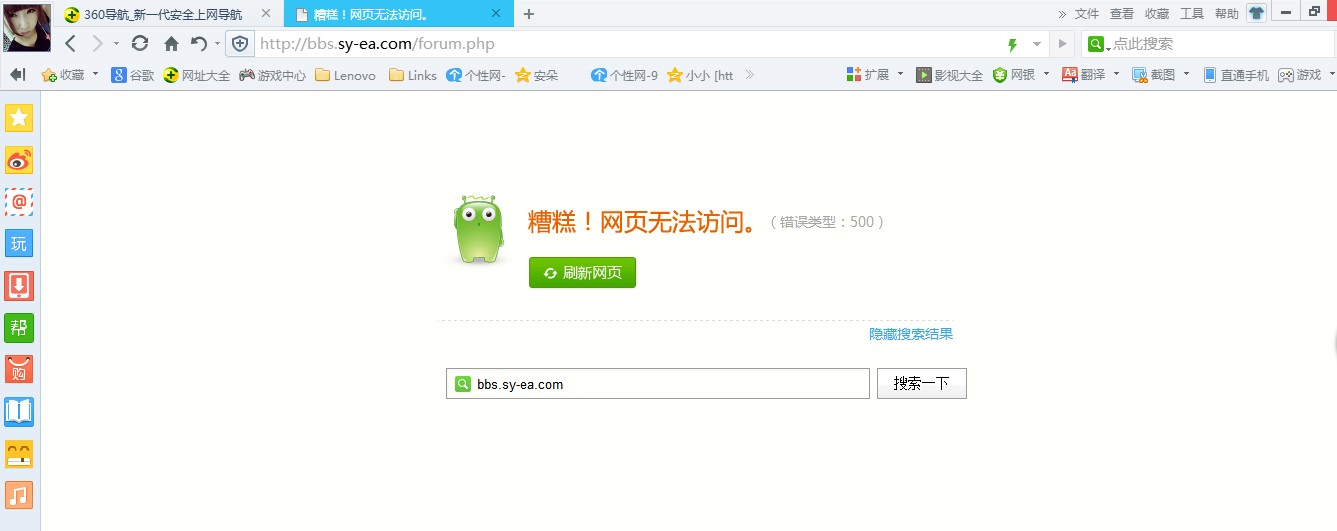1337x531 pixels.
Task: Open the 文件 menu
Action: (x=1087, y=14)
